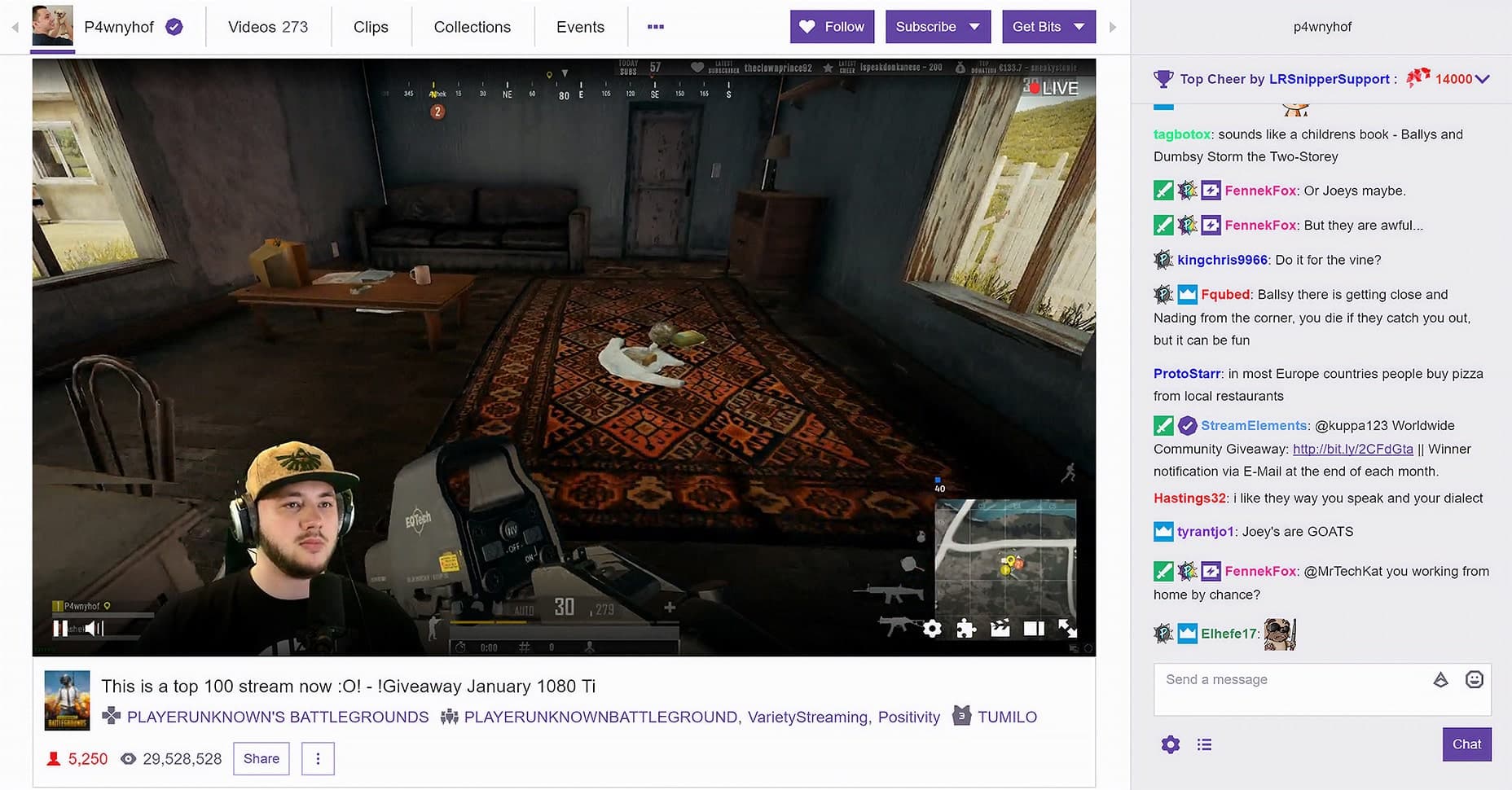The width and height of the screenshot is (1512, 790).
Task: Switch to the Clips tab
Action: [371, 27]
